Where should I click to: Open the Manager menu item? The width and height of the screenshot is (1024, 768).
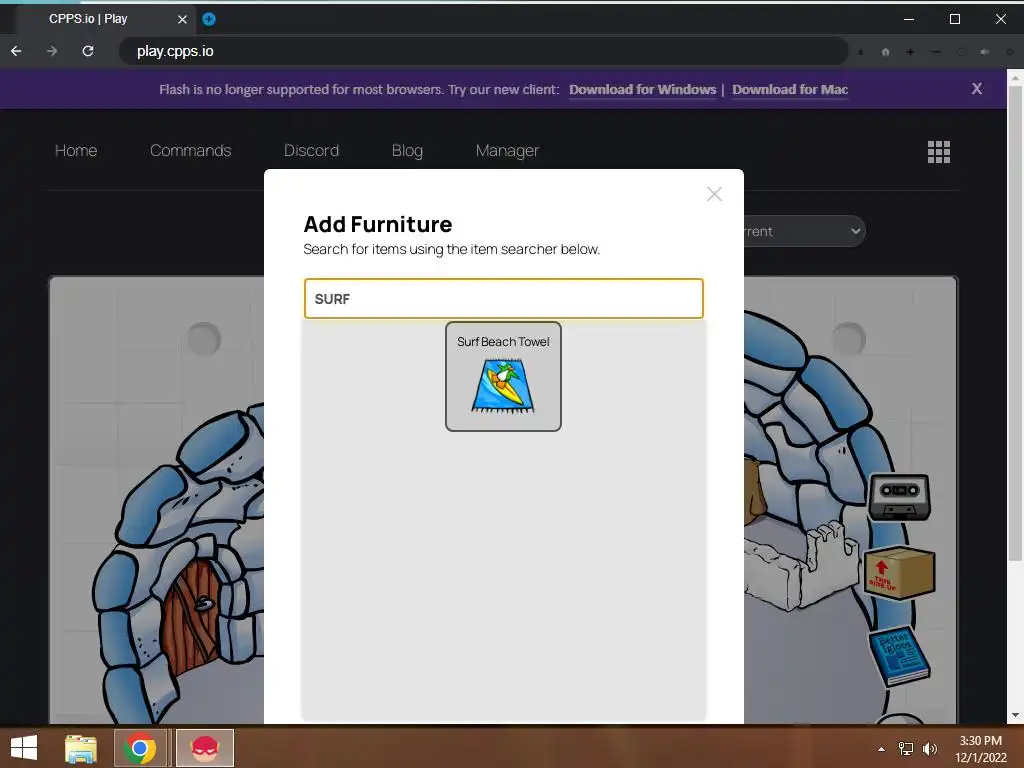coord(507,150)
